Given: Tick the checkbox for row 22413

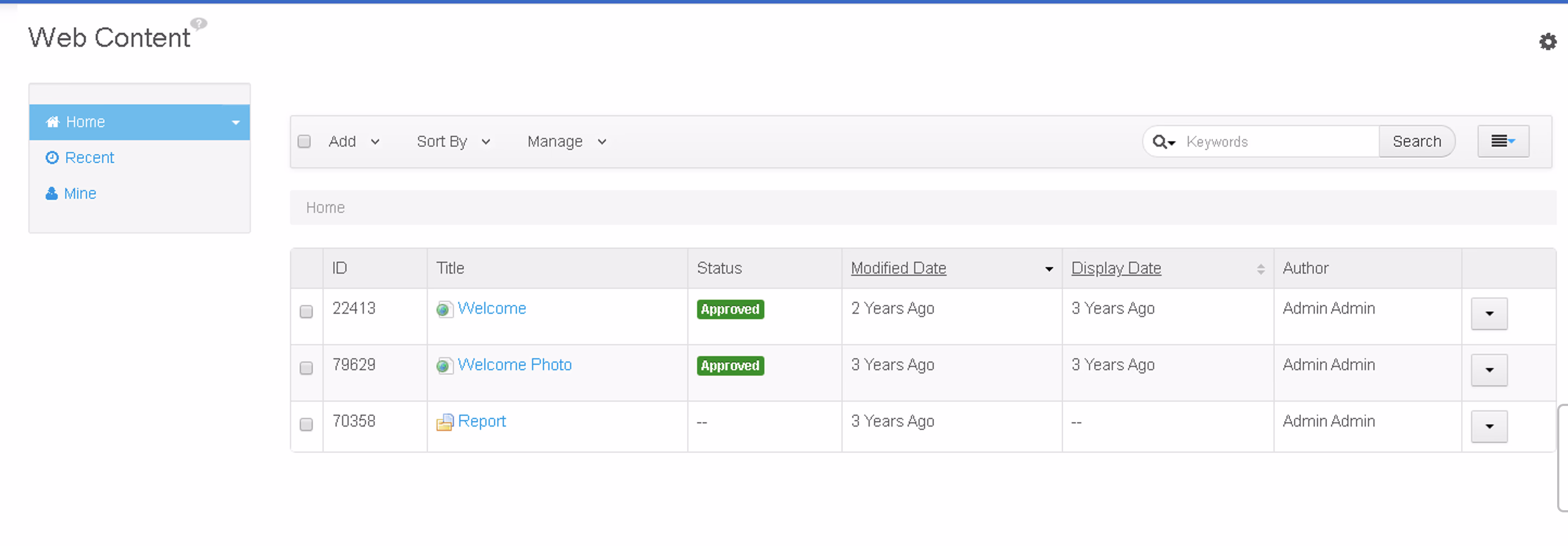Looking at the screenshot, I should (306, 312).
